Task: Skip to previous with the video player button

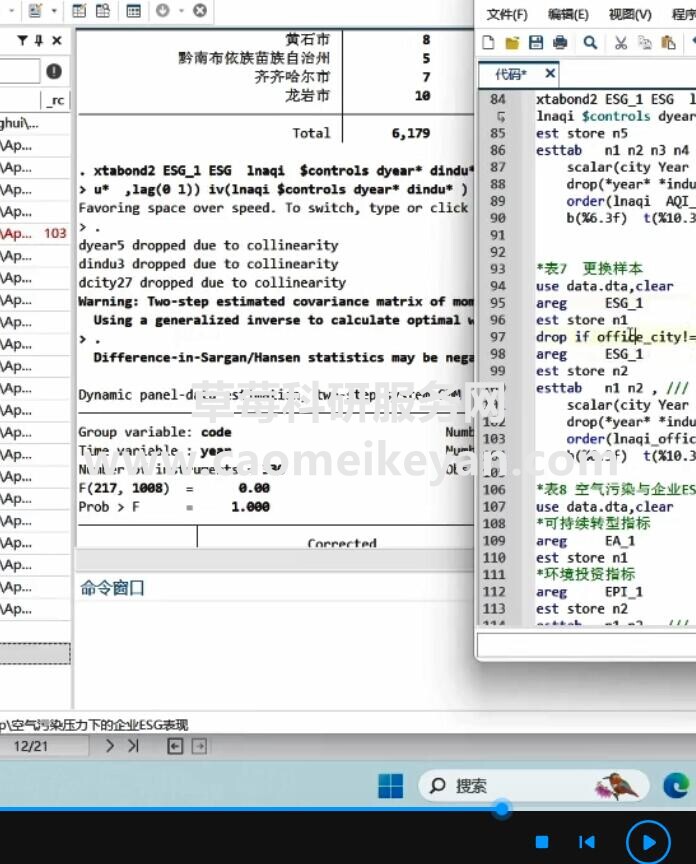Action: (587, 842)
